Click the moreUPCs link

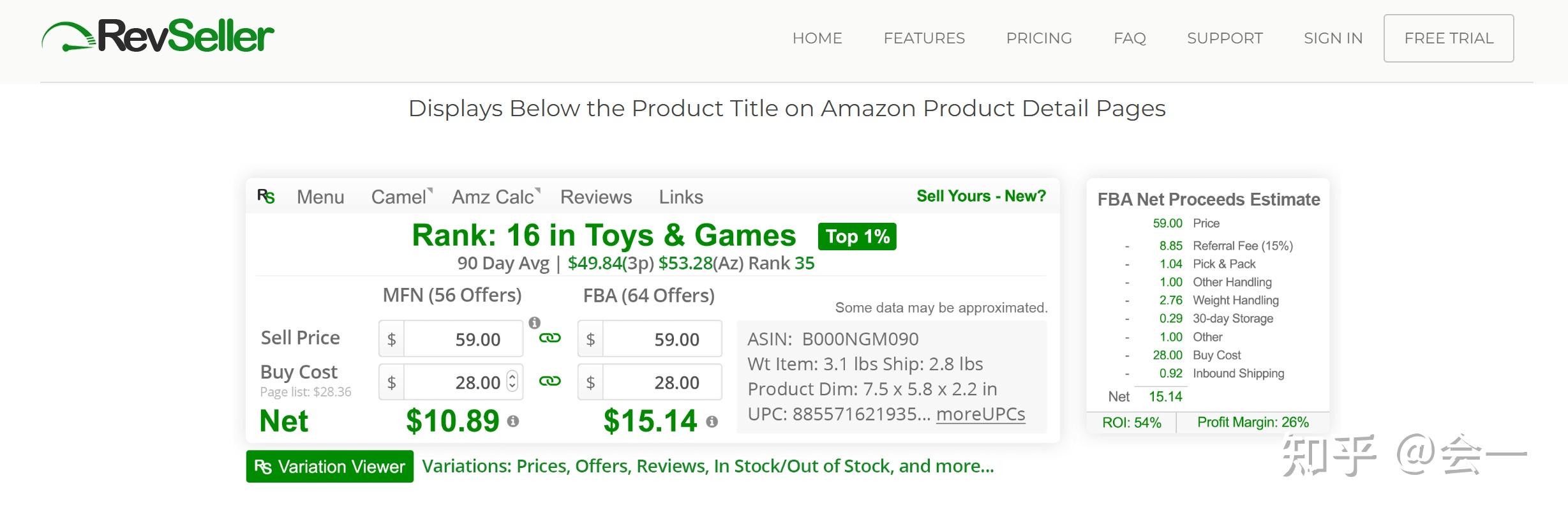(x=980, y=414)
